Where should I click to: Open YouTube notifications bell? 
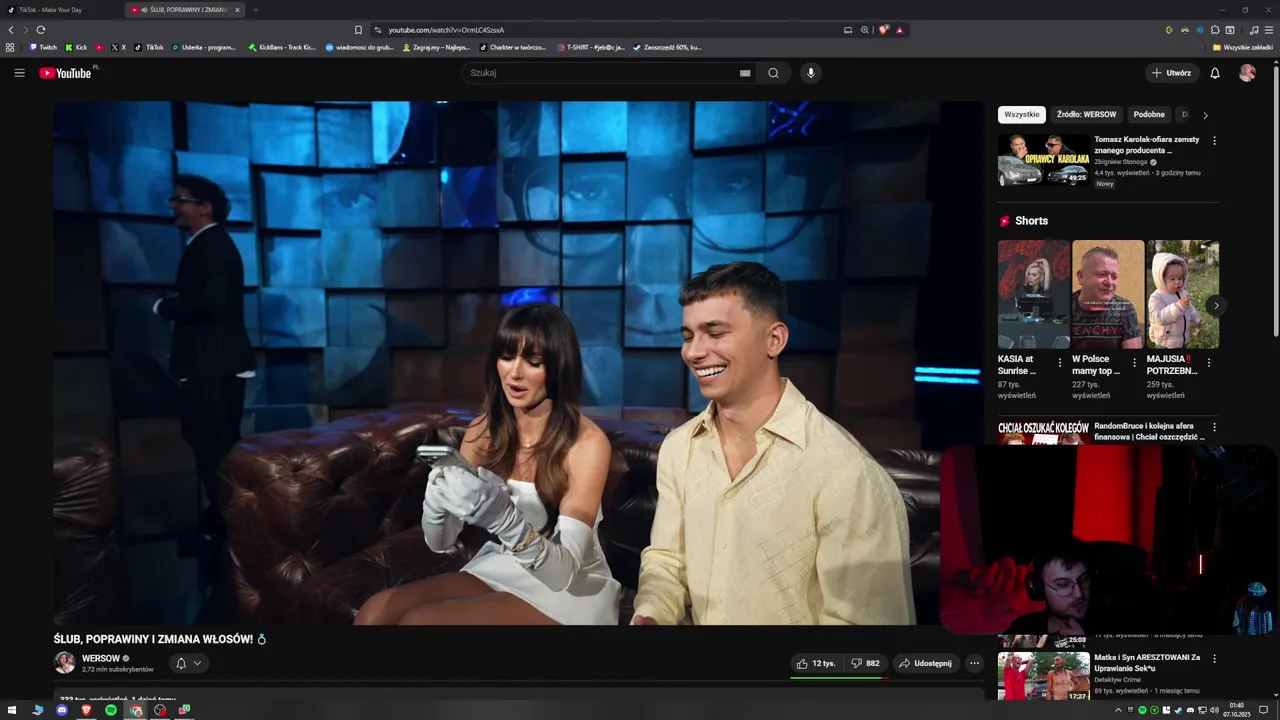click(x=1215, y=73)
